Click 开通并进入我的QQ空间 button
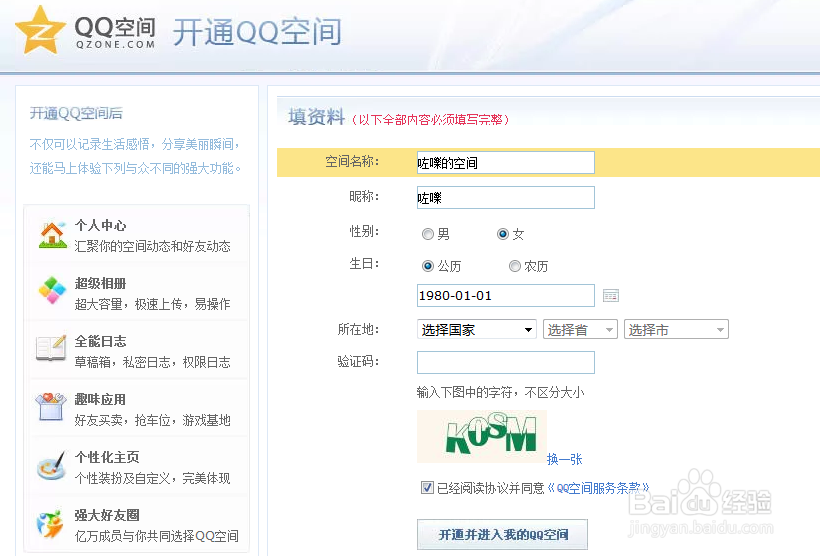Viewport: 820px width, 556px height. pyautogui.click(x=503, y=535)
